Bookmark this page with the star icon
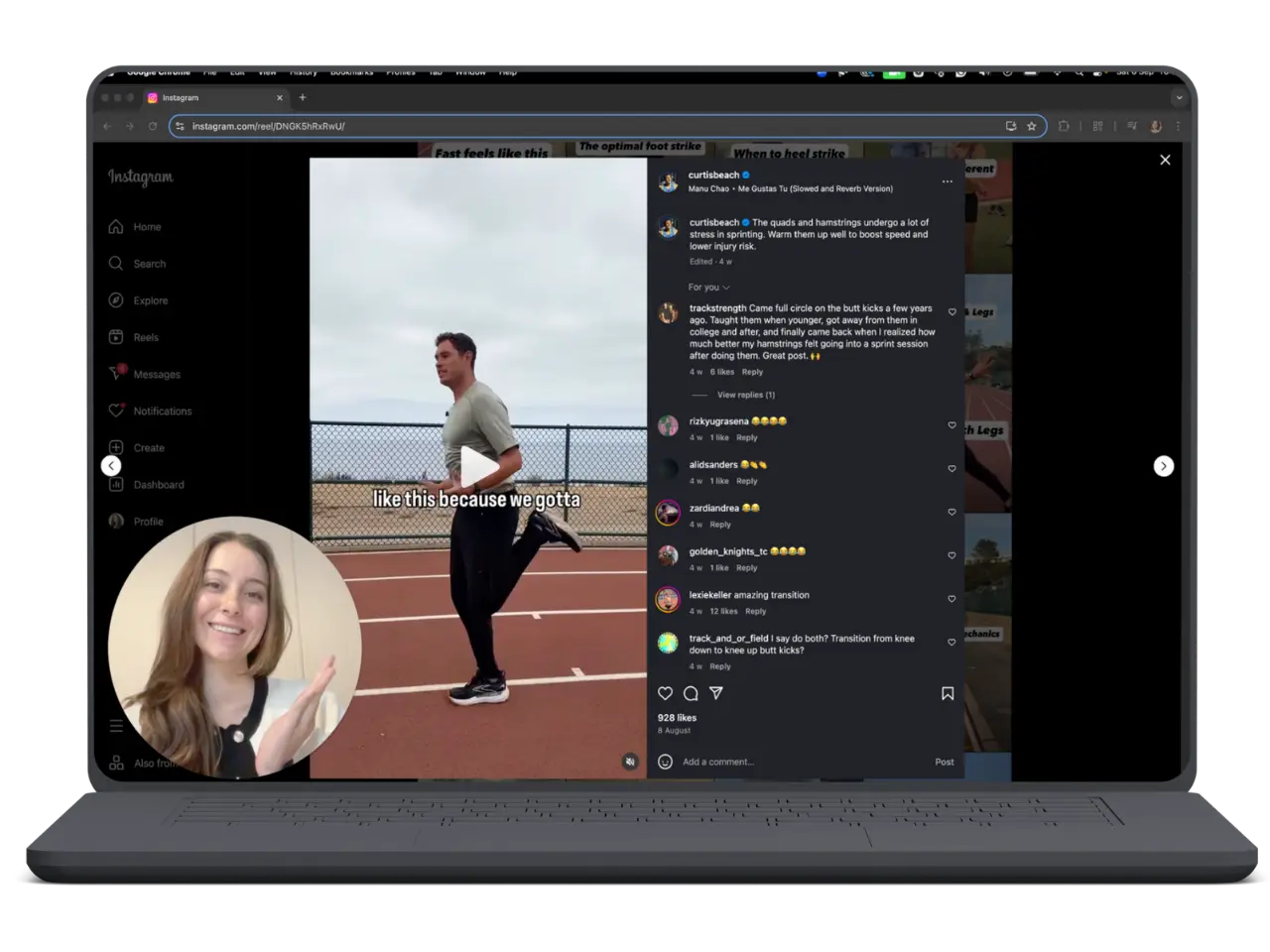Image resolution: width=1270 pixels, height=952 pixels. pos(1032,126)
